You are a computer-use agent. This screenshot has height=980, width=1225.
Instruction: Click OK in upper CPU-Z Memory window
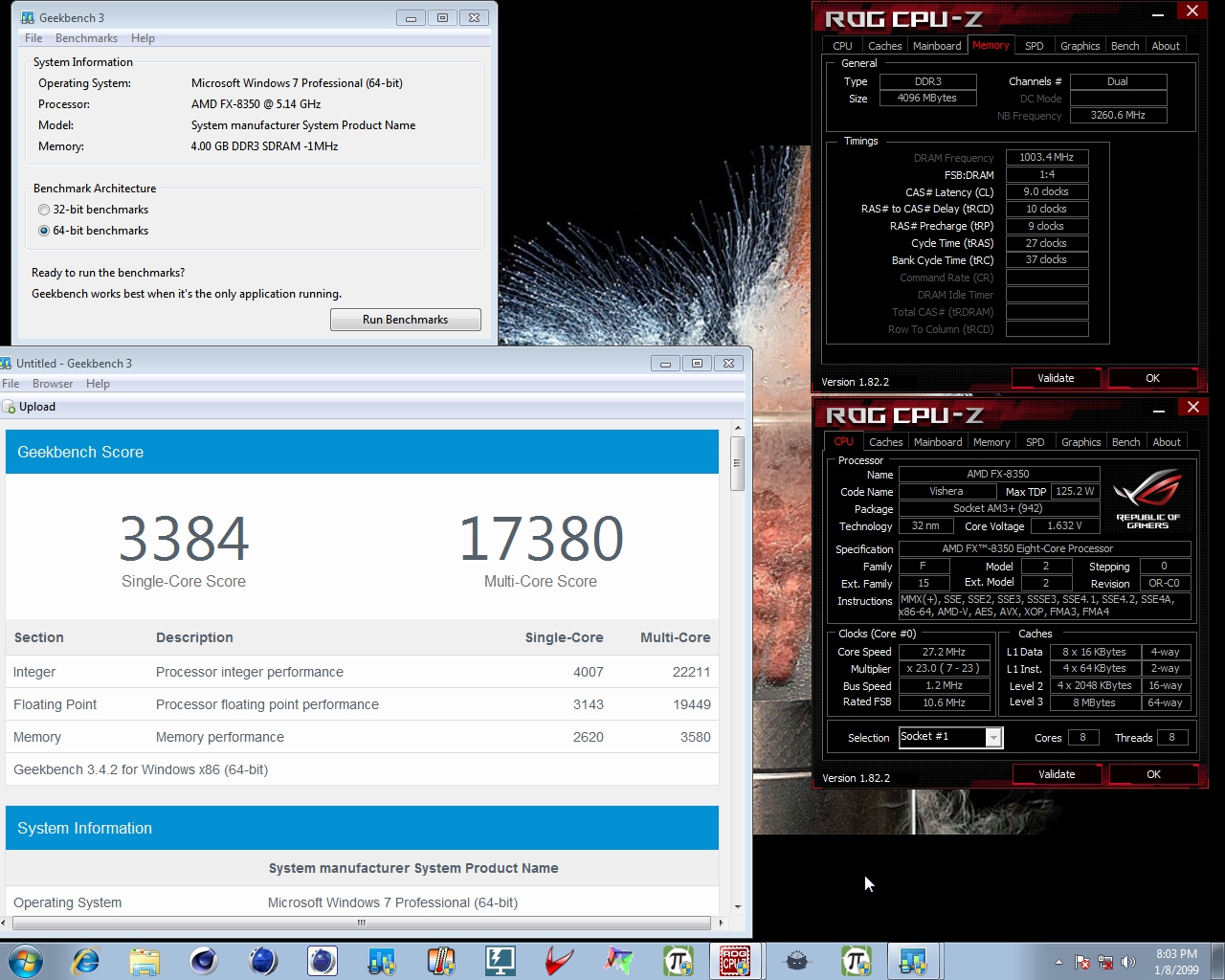coord(1152,378)
